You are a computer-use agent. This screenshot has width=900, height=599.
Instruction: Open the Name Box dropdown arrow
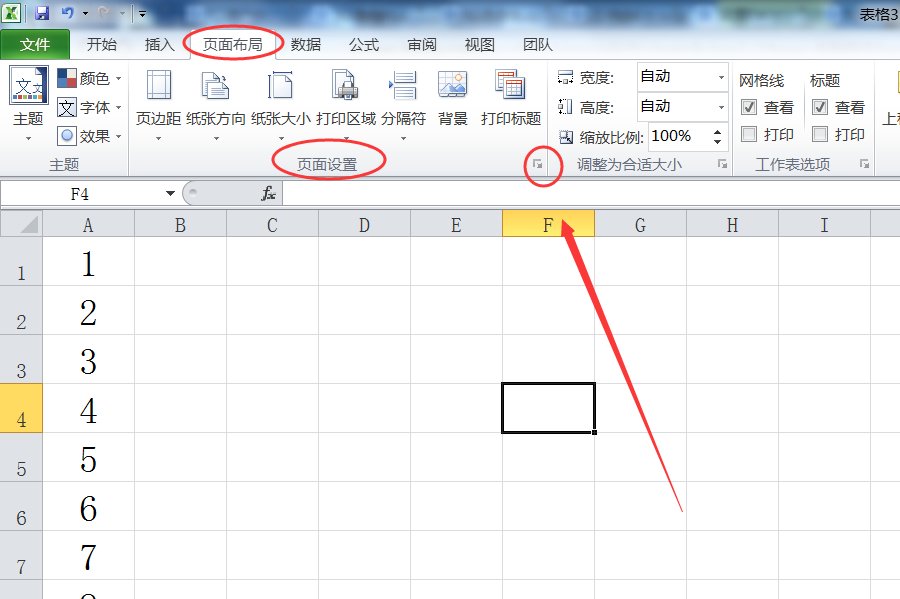coord(168,193)
